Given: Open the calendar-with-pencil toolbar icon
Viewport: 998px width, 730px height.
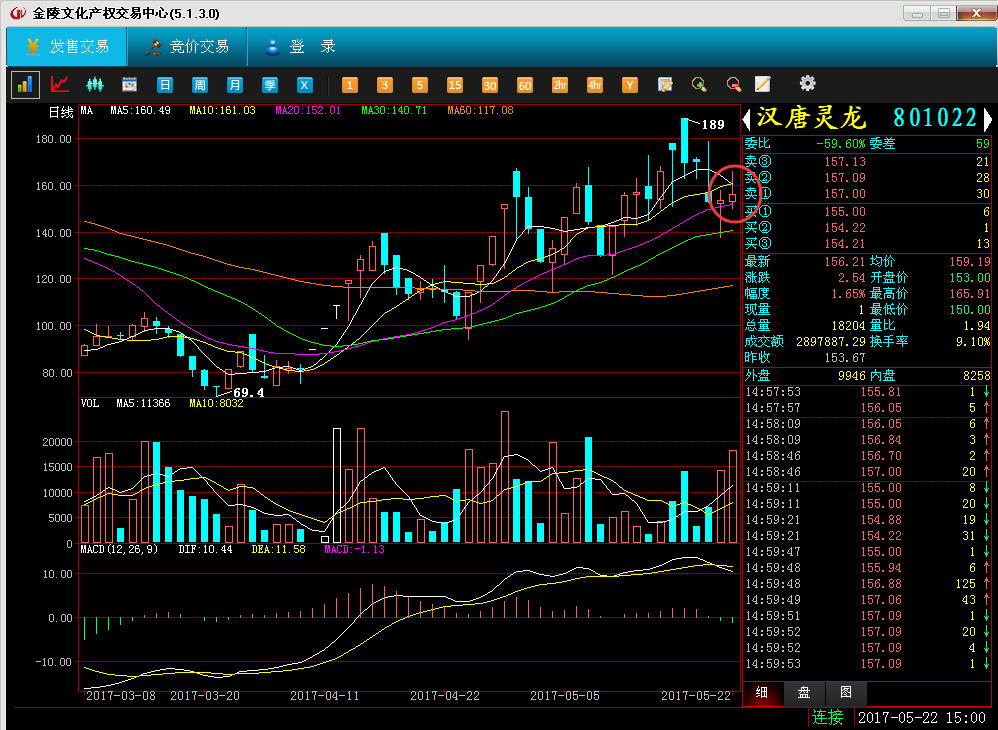Looking at the screenshot, I should (665, 84).
